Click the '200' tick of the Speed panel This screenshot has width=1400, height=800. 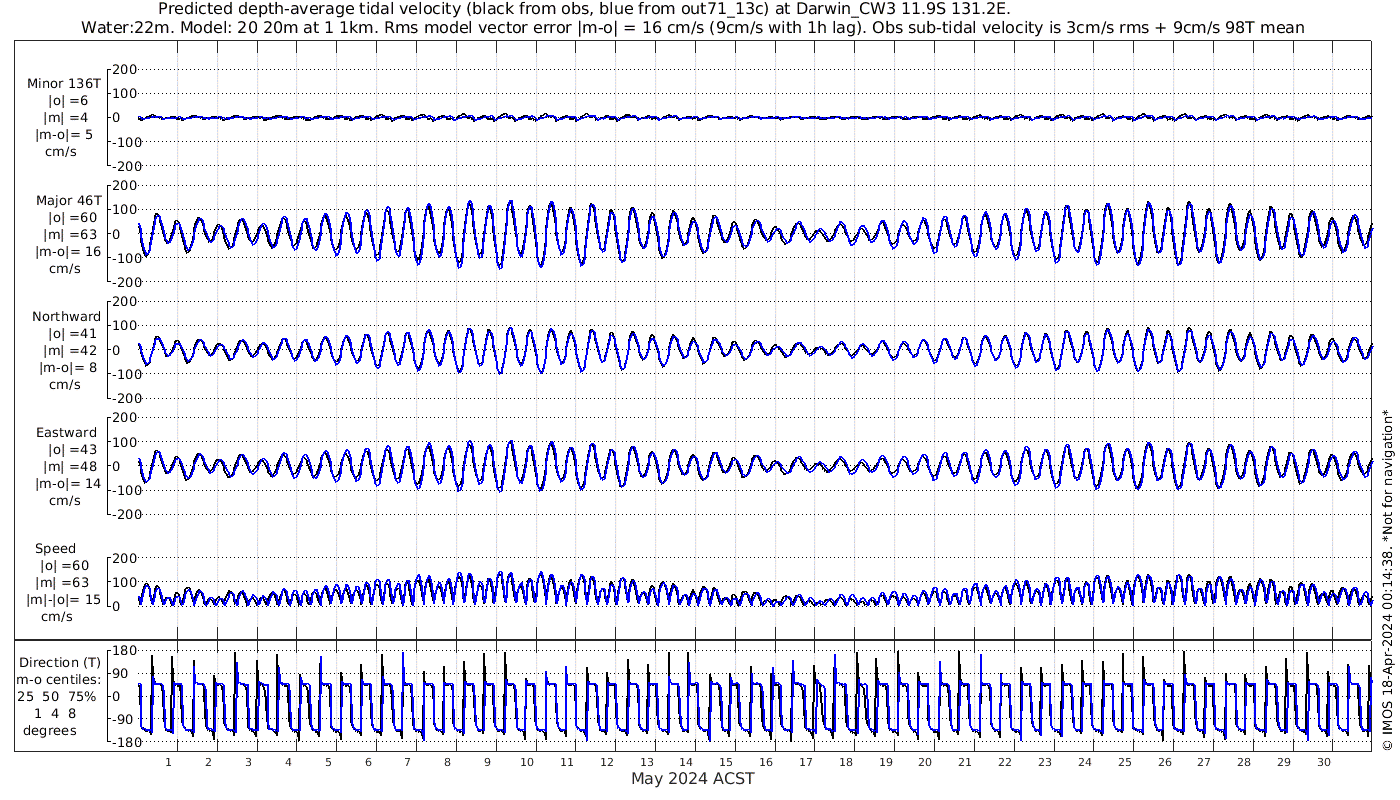123,558
